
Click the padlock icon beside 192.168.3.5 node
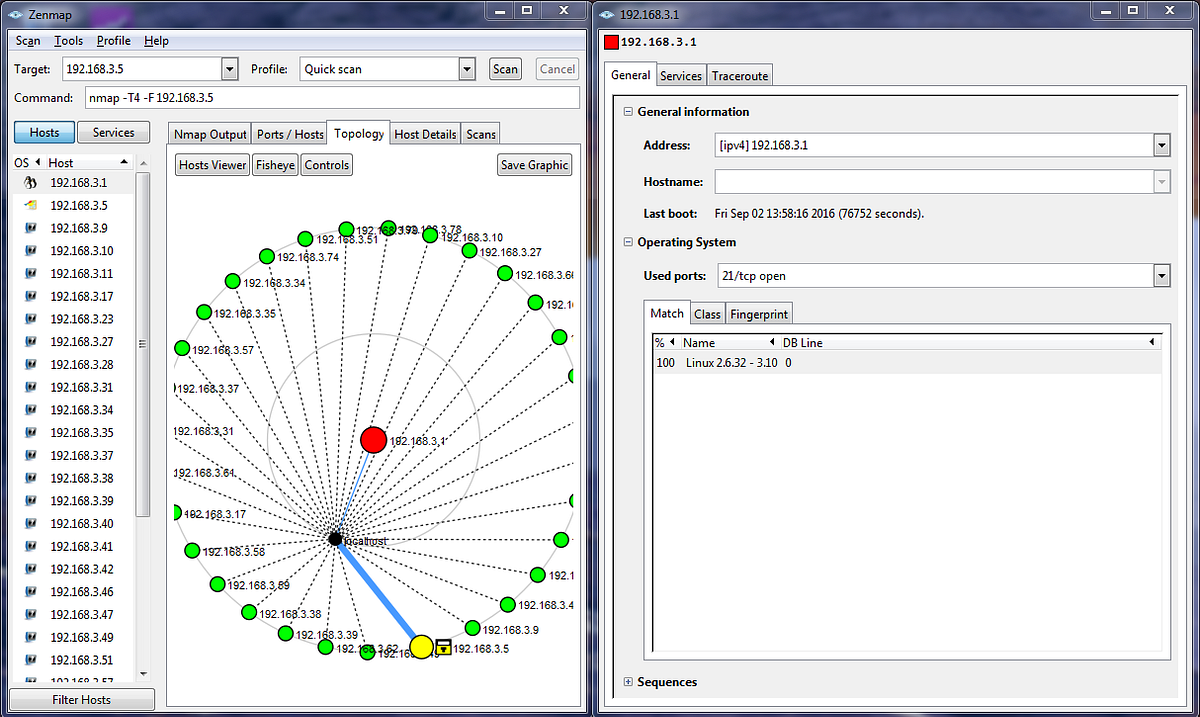[443, 648]
